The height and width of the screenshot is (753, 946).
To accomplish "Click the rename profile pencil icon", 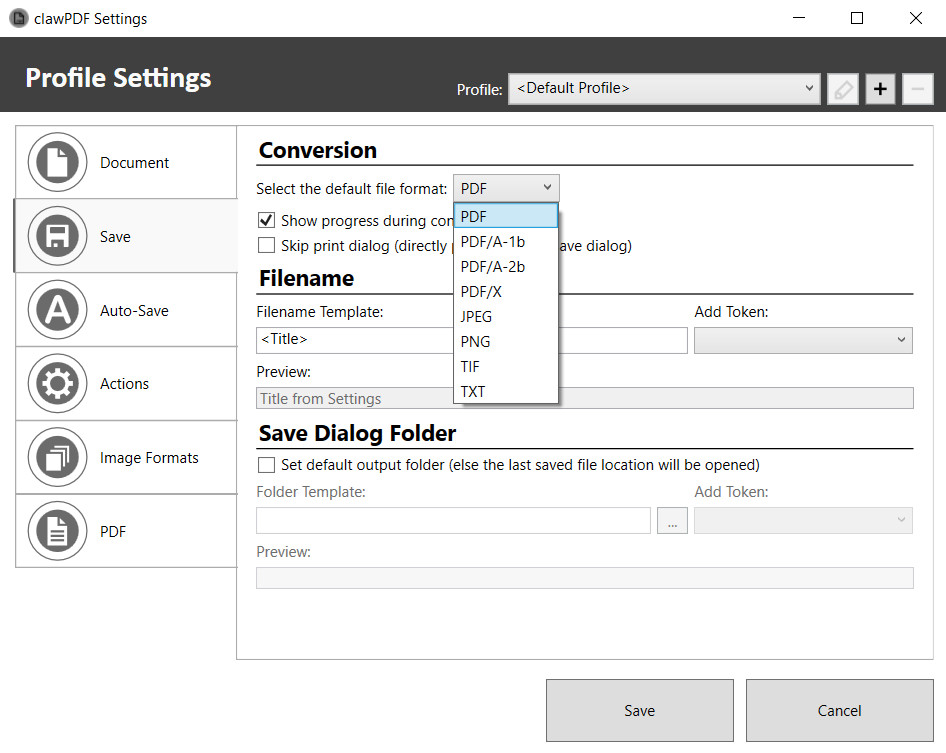I will coord(843,89).
